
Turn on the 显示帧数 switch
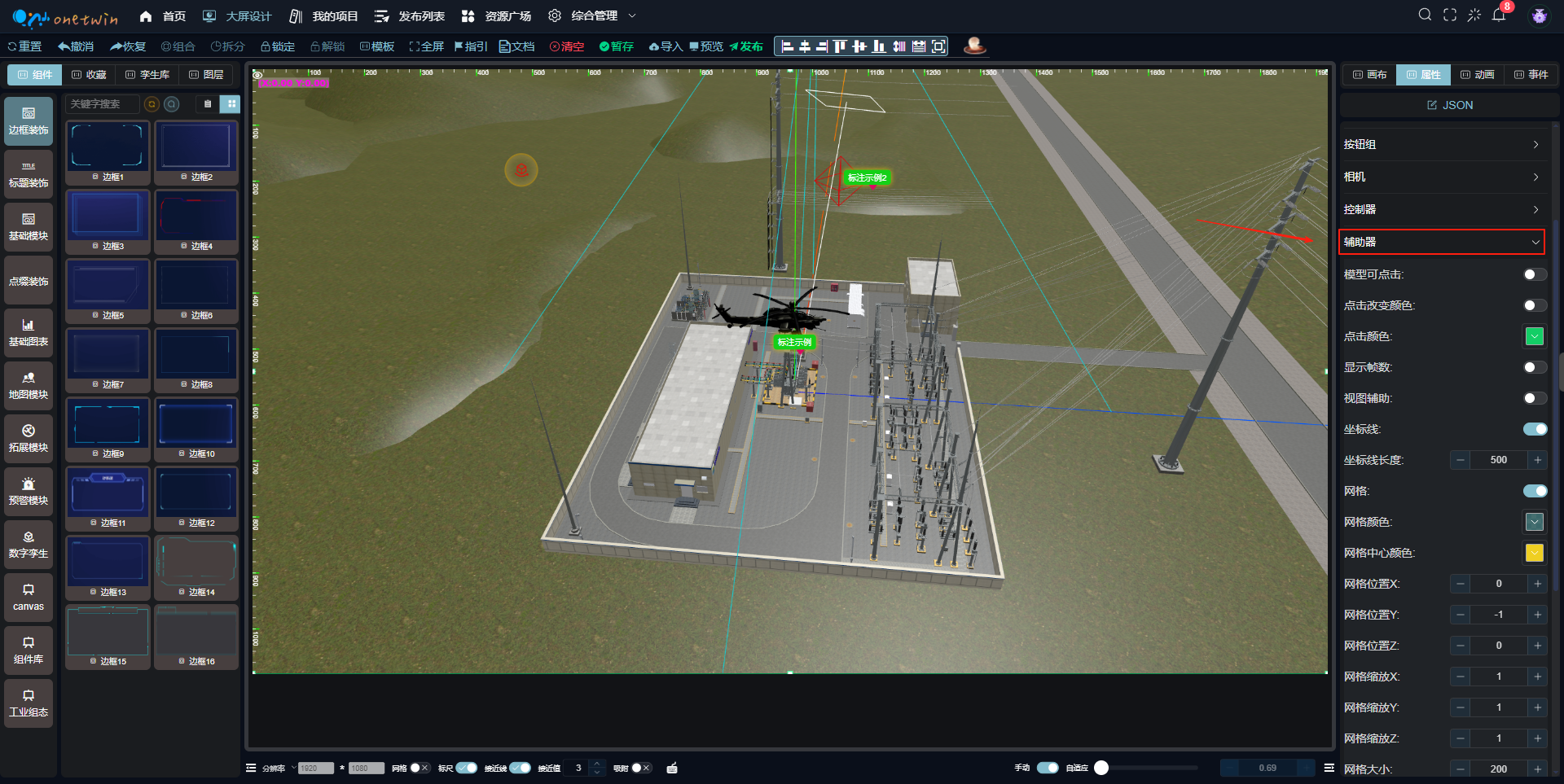pyautogui.click(x=1535, y=367)
